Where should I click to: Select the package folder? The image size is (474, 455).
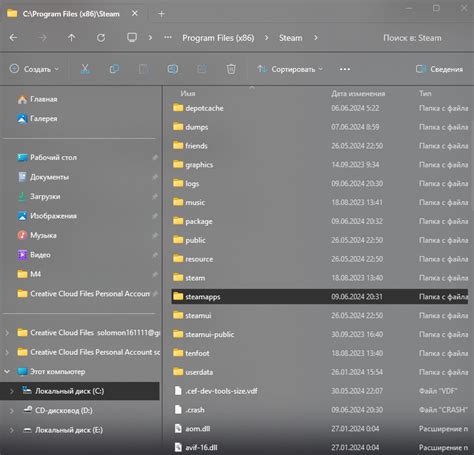(x=320, y=221)
